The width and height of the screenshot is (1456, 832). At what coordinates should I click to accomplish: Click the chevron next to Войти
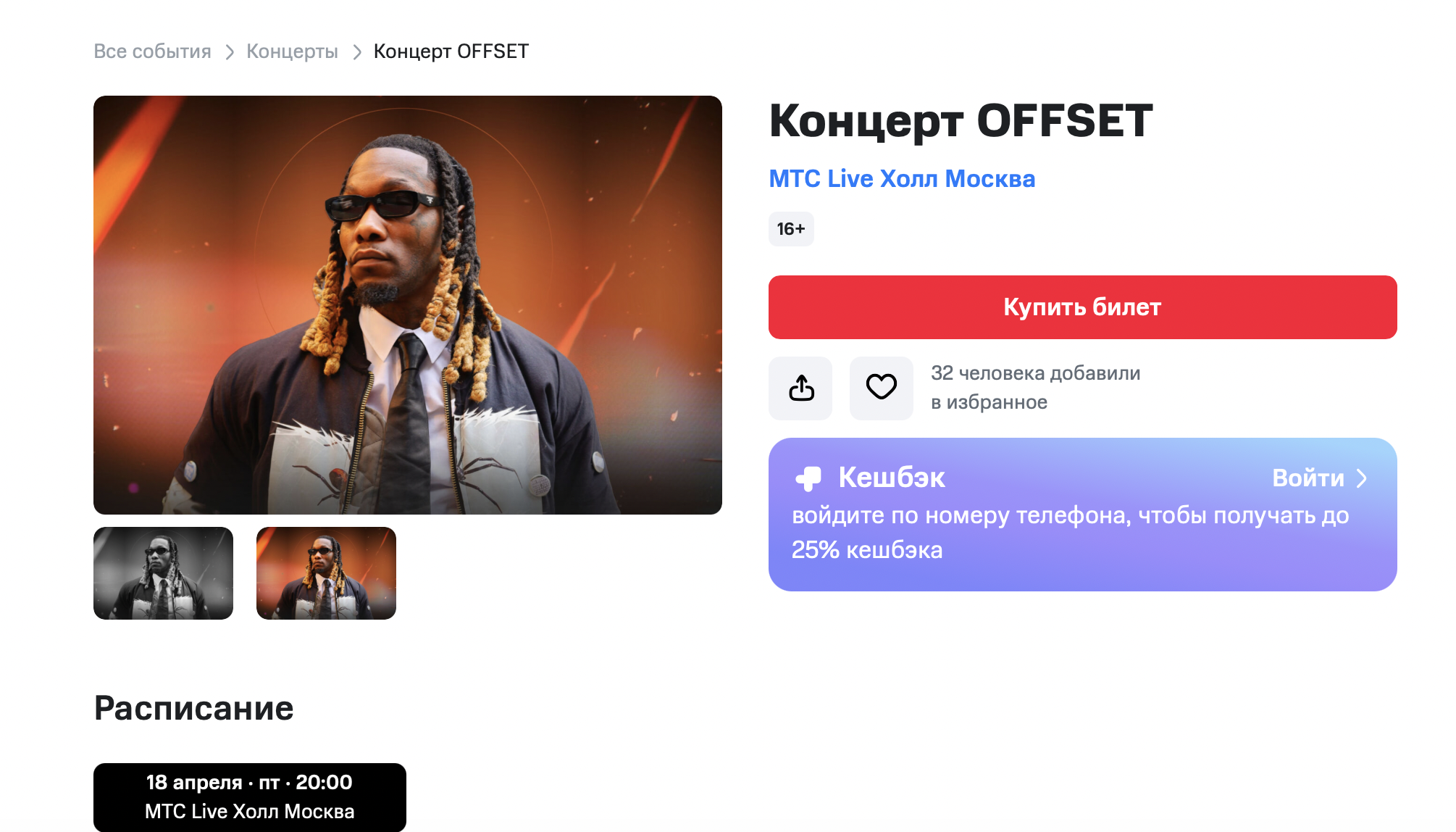[1362, 478]
